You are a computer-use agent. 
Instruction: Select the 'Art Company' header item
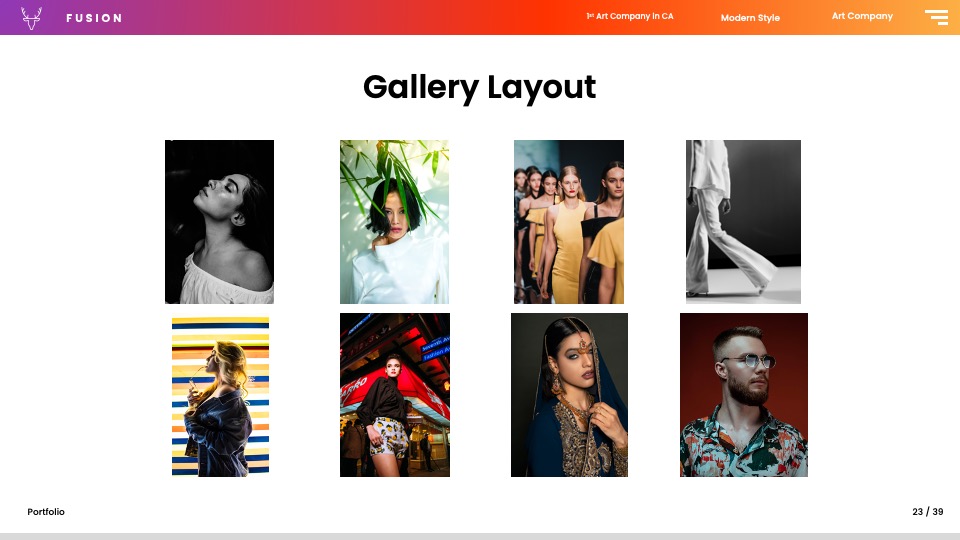862,16
